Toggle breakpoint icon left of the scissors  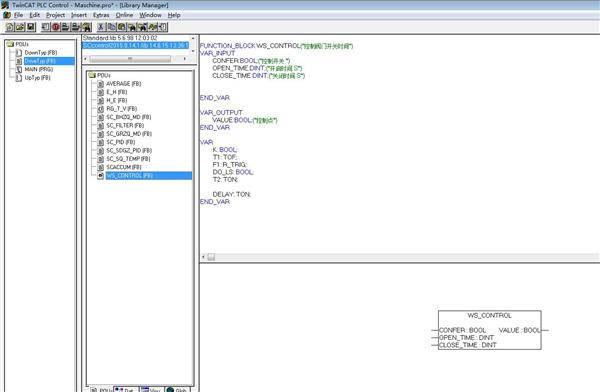(x=86, y=27)
